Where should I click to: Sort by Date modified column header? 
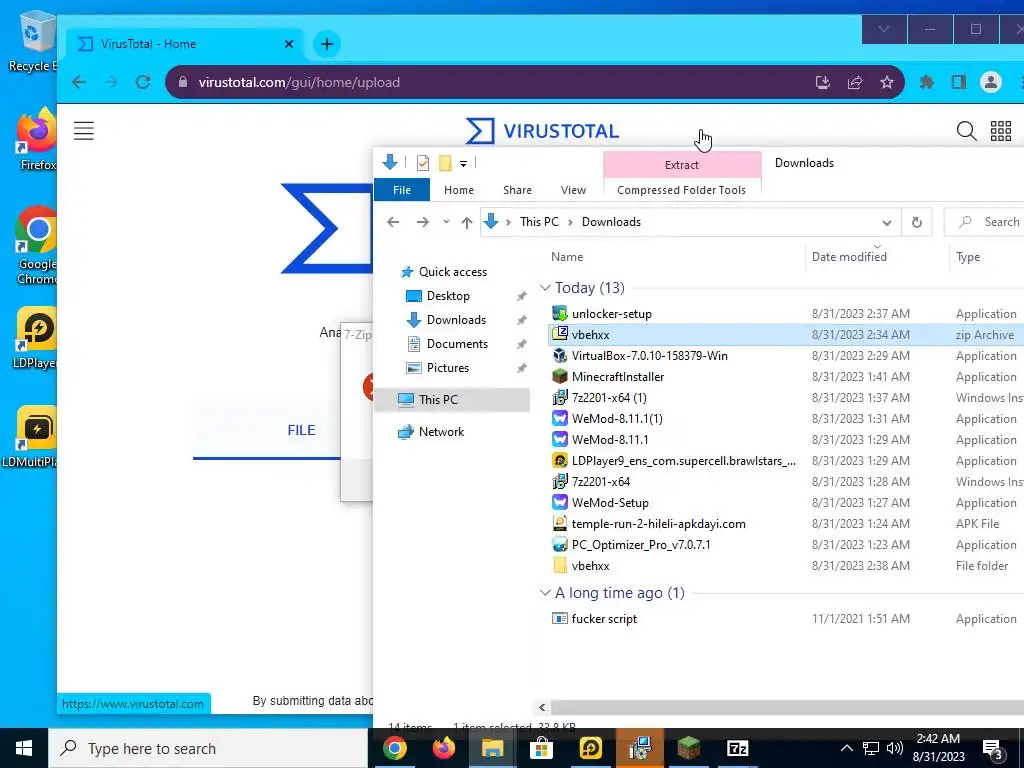(849, 257)
